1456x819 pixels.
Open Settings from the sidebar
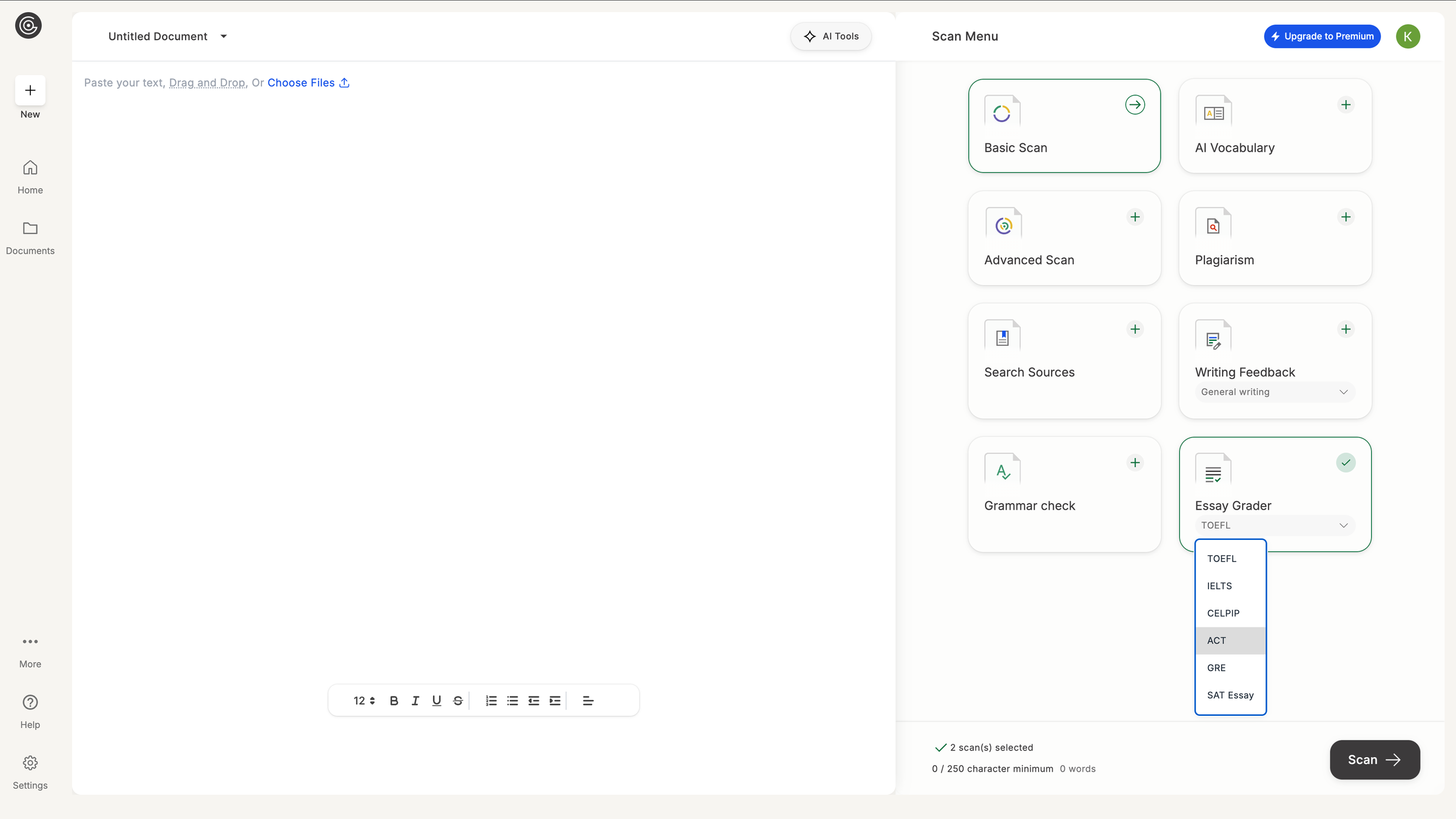tap(30, 770)
